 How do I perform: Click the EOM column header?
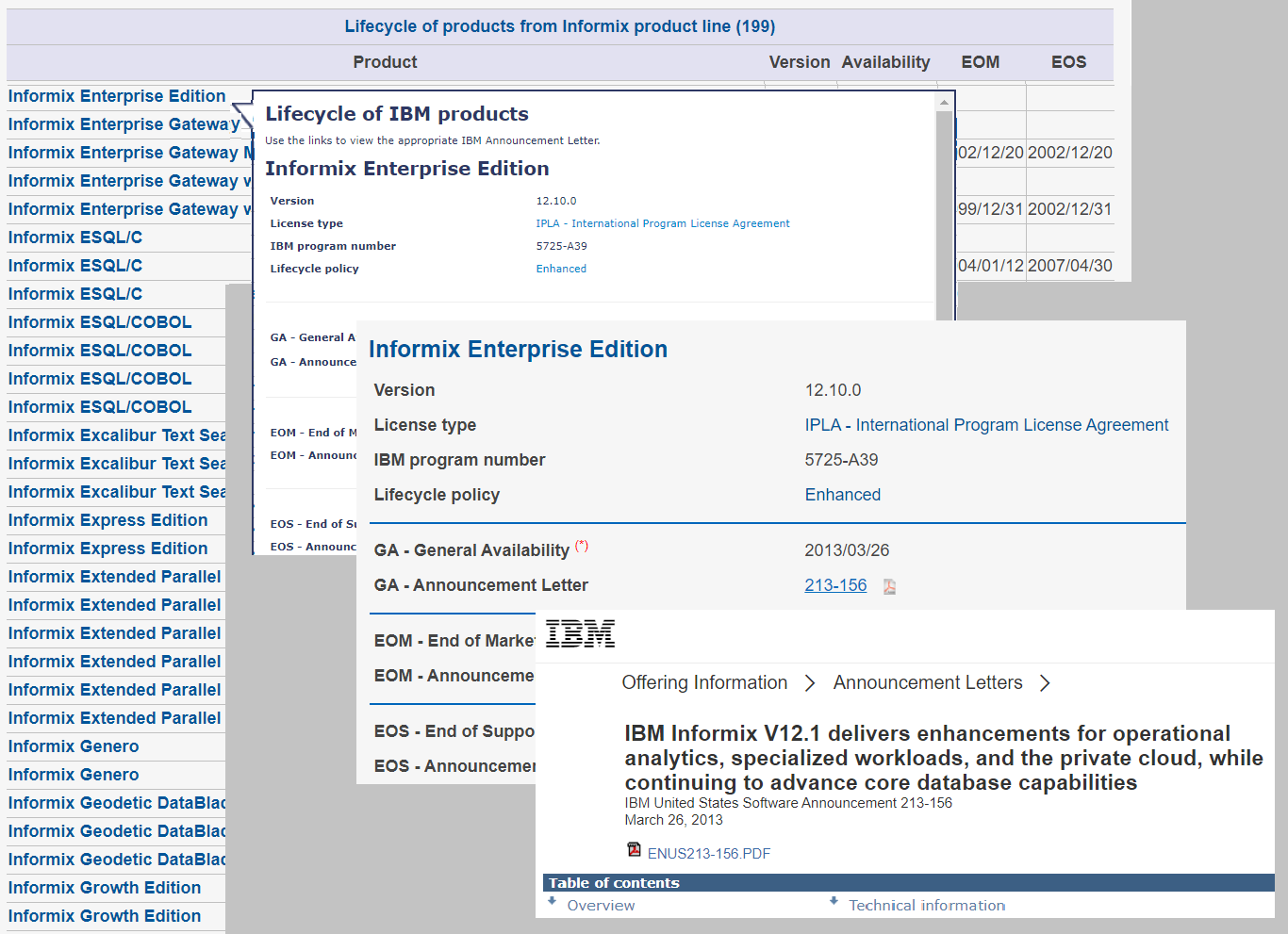pyautogui.click(x=981, y=62)
